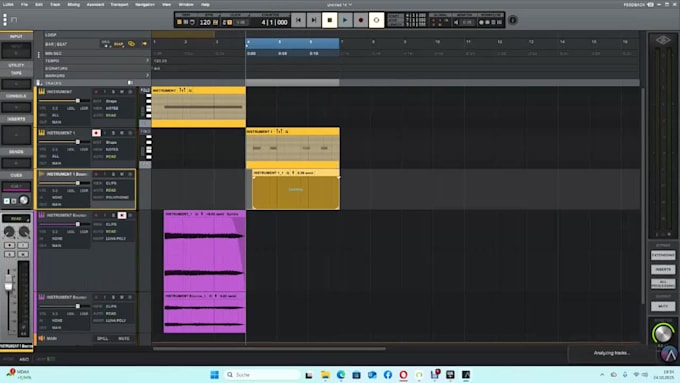Image resolution: width=680 pixels, height=383 pixels.
Task: Click the SENDS section in left sidebar
Action: pos(16,152)
